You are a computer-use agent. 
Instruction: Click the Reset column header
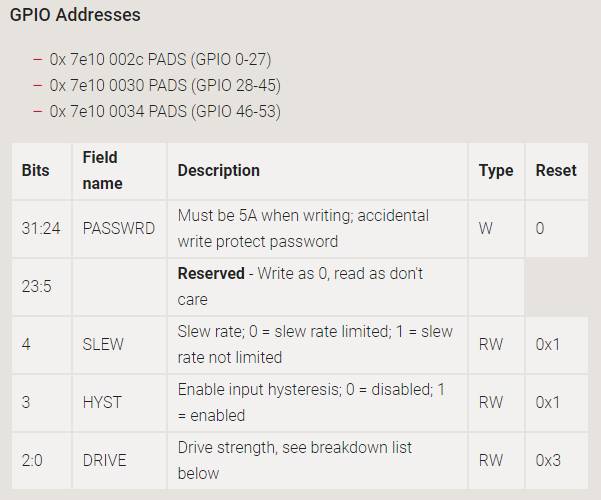[555, 171]
